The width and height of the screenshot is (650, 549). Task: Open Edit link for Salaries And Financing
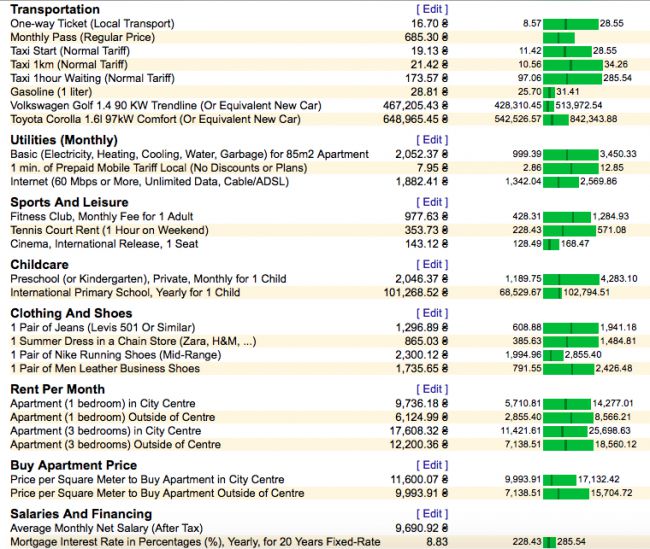tap(432, 513)
